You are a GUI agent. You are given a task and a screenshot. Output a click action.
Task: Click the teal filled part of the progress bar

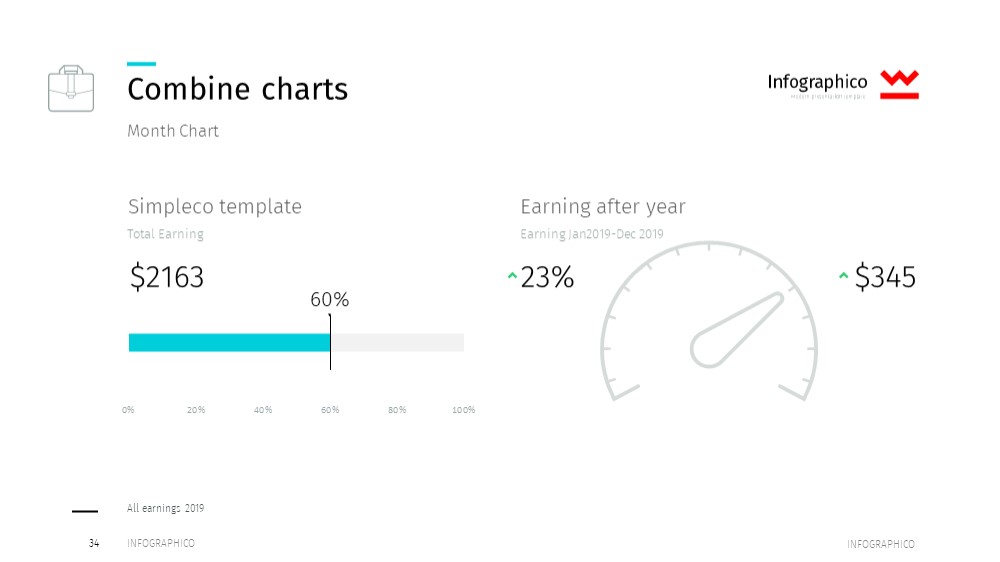(x=229, y=343)
